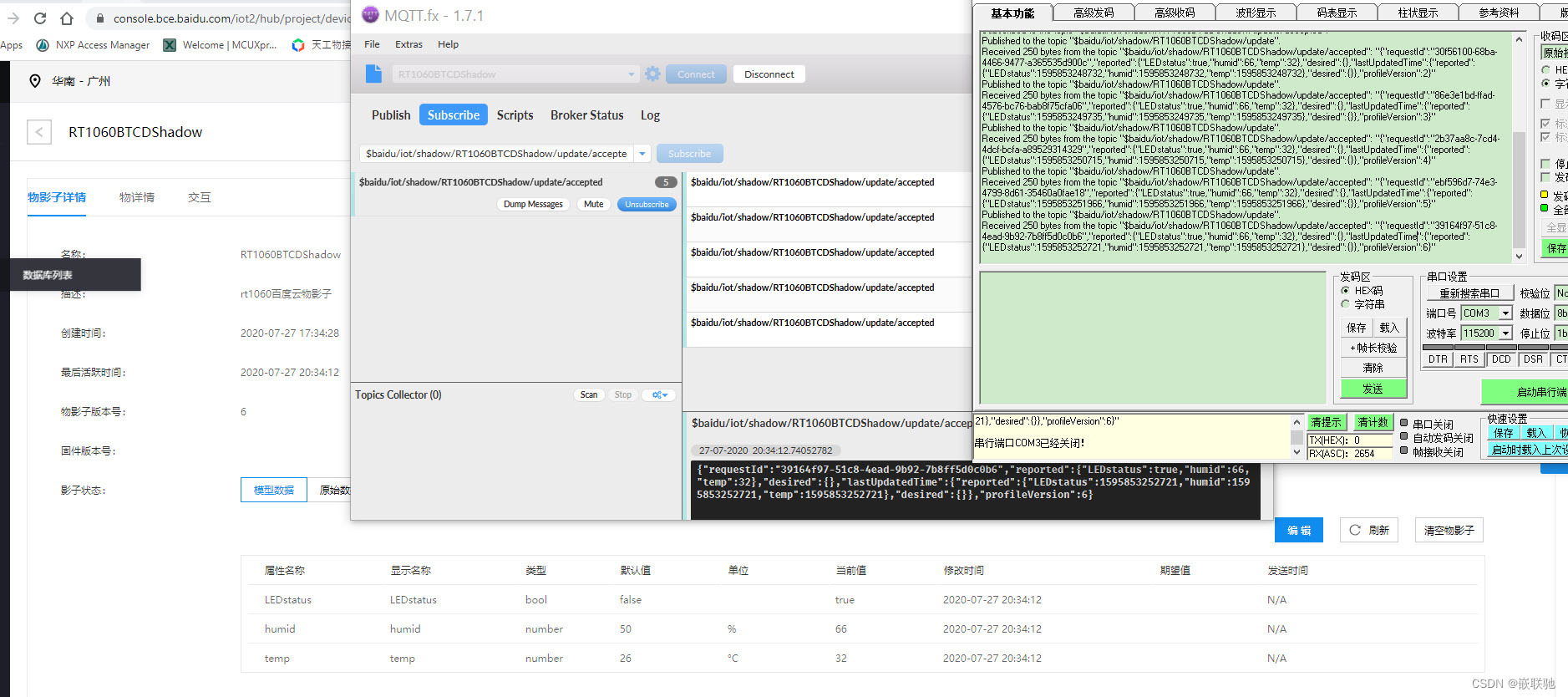The image size is (1568, 697).
Task: Switch to 波形显示 tab in serial tool
Action: tap(1256, 13)
